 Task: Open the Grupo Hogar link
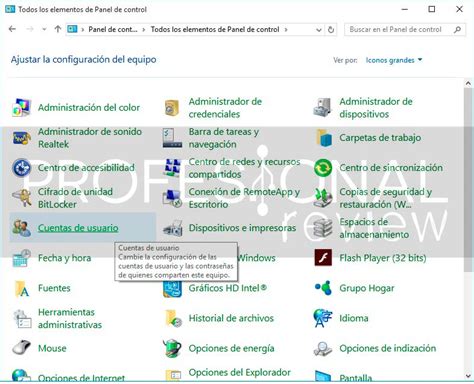tap(367, 288)
